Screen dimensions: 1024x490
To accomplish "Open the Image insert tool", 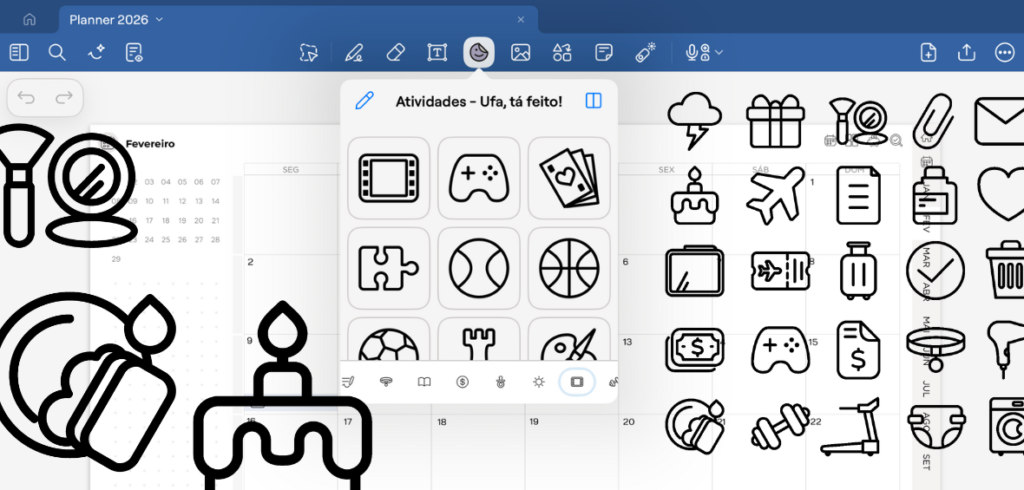I will pos(520,52).
